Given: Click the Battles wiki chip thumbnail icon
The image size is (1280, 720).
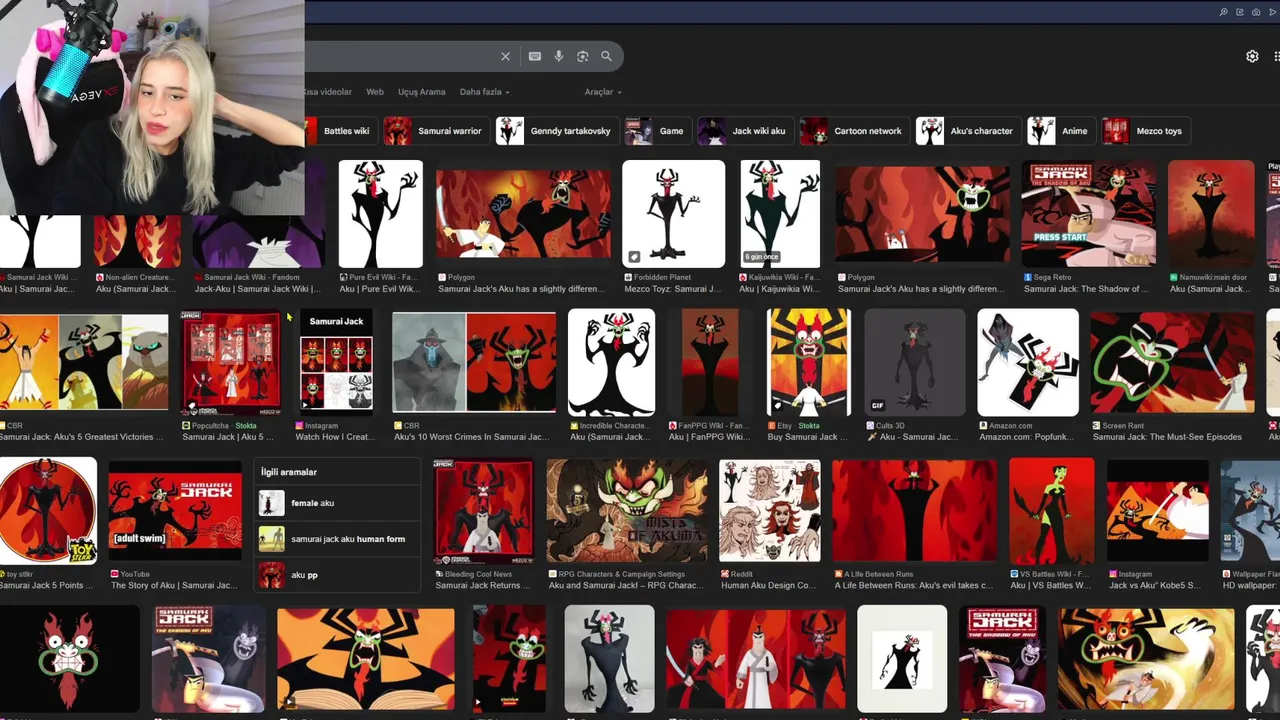Looking at the screenshot, I should [311, 131].
